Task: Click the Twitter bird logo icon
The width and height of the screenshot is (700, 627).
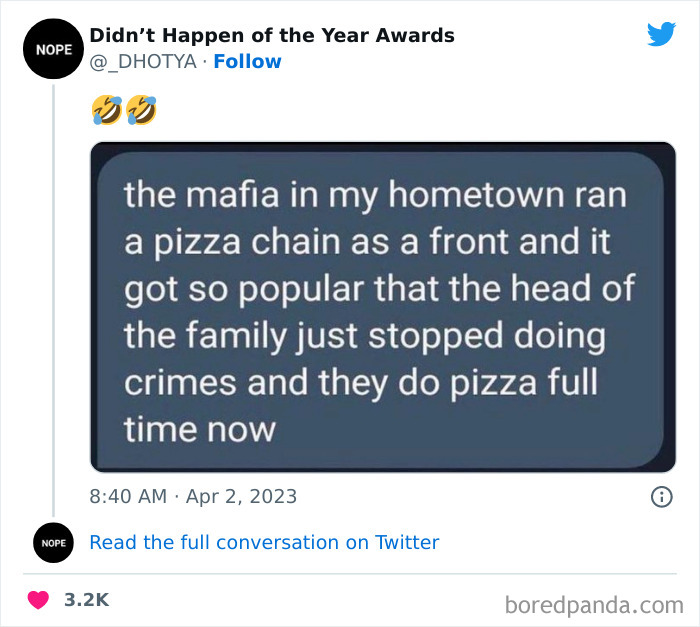Action: (661, 35)
